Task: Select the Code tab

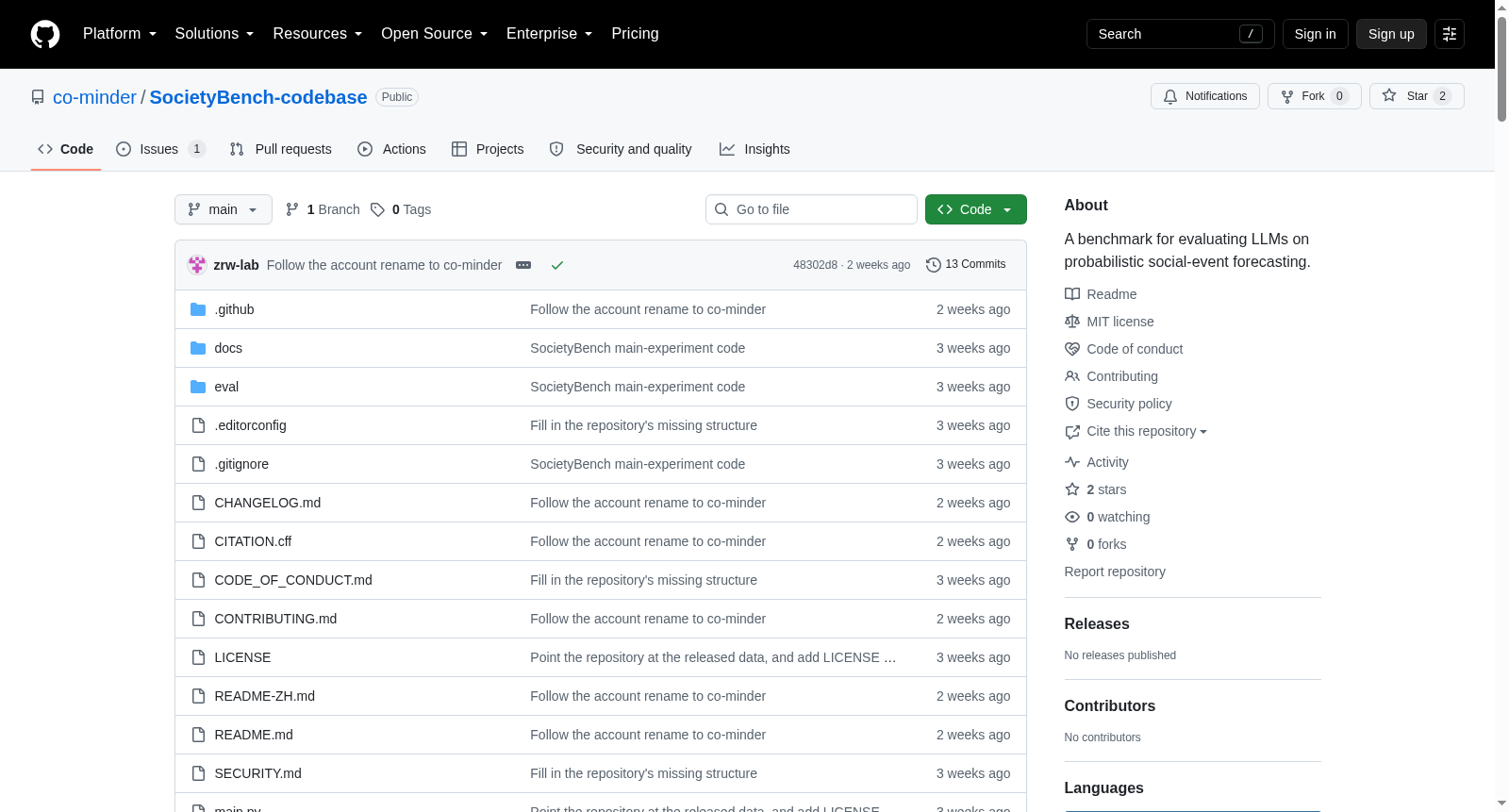Action: tap(66, 149)
